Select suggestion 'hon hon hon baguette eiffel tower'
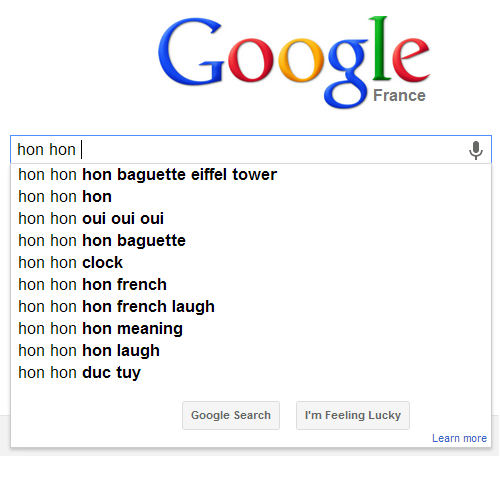Screen dimensions: 500x496 coord(251,175)
